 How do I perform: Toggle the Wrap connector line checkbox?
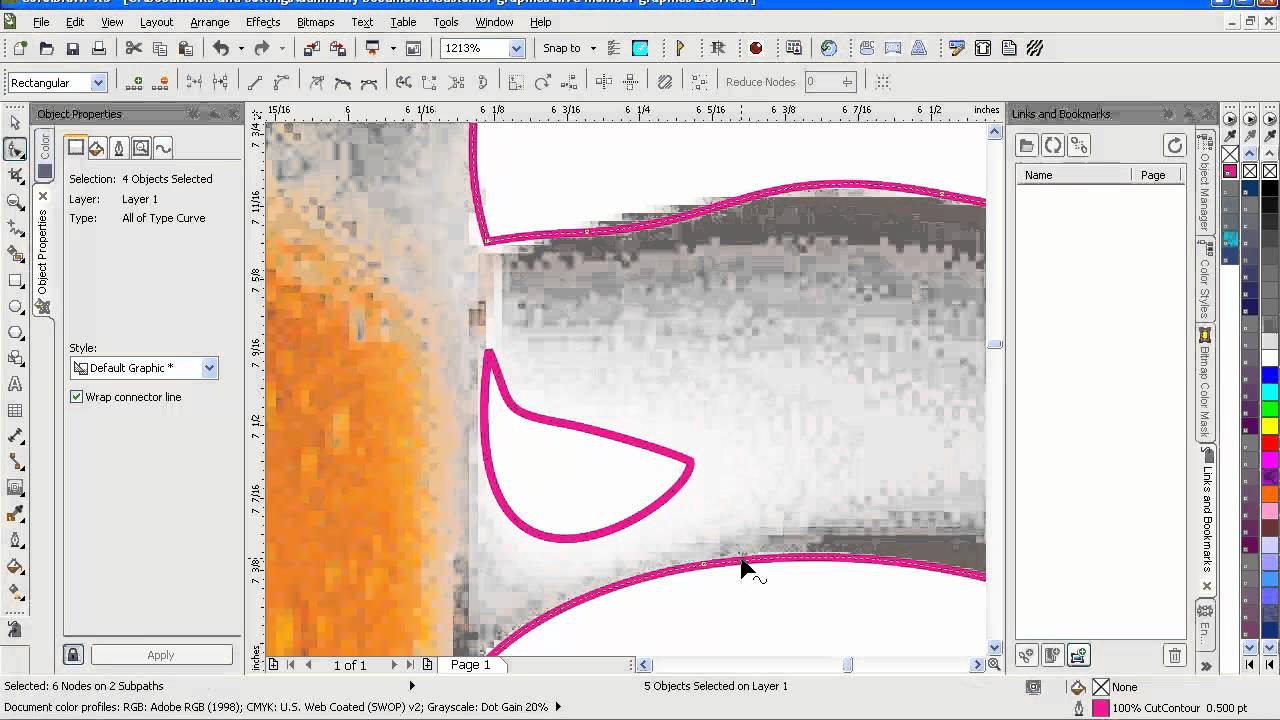pos(76,397)
